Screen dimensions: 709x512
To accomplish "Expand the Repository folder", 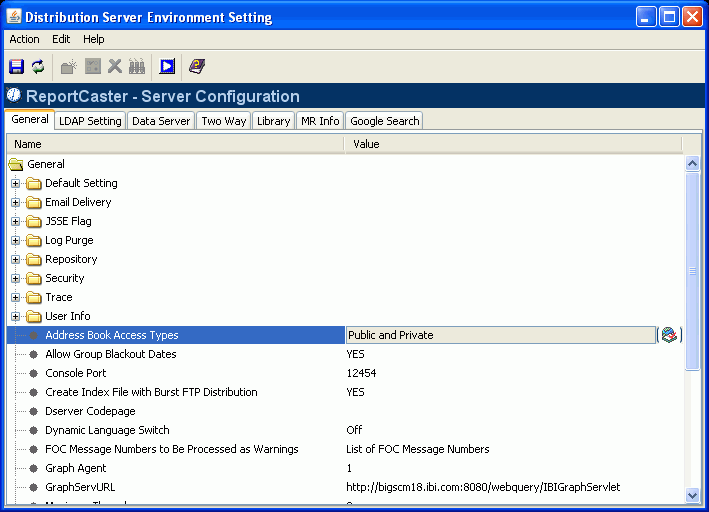I will click(16, 259).
